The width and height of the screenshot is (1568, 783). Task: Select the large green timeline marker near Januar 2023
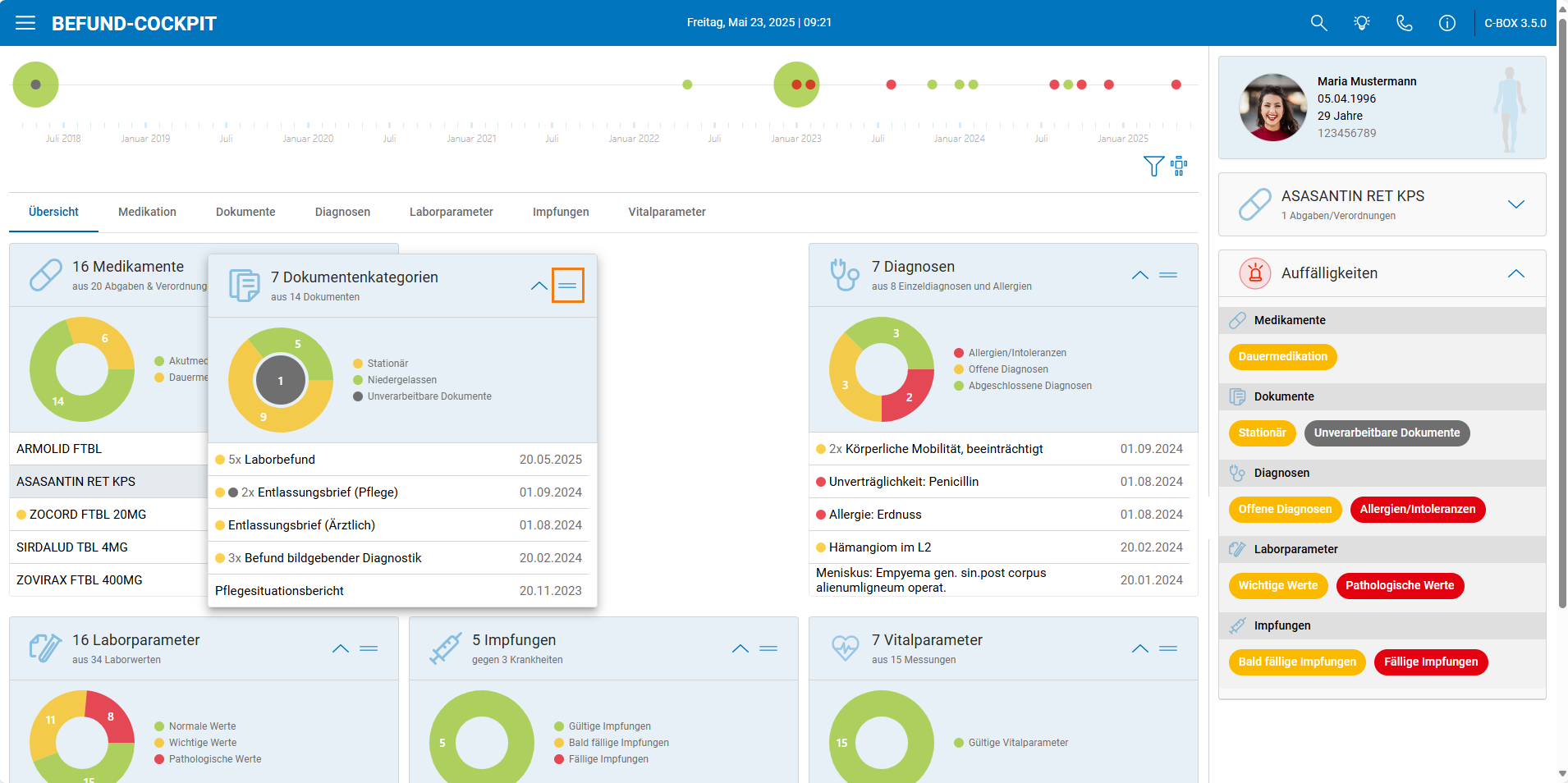pos(796,85)
